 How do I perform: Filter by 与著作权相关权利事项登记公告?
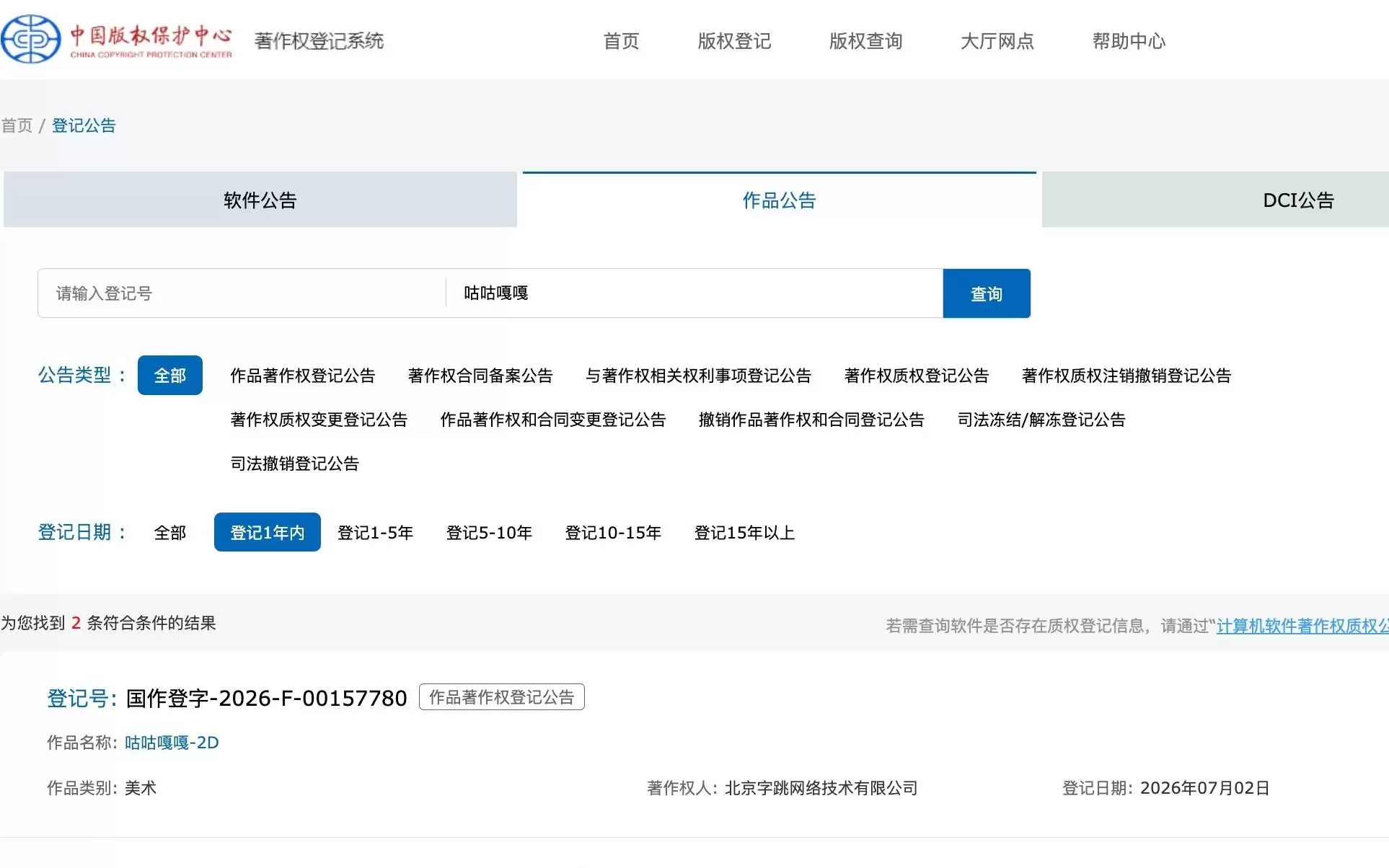(698, 376)
